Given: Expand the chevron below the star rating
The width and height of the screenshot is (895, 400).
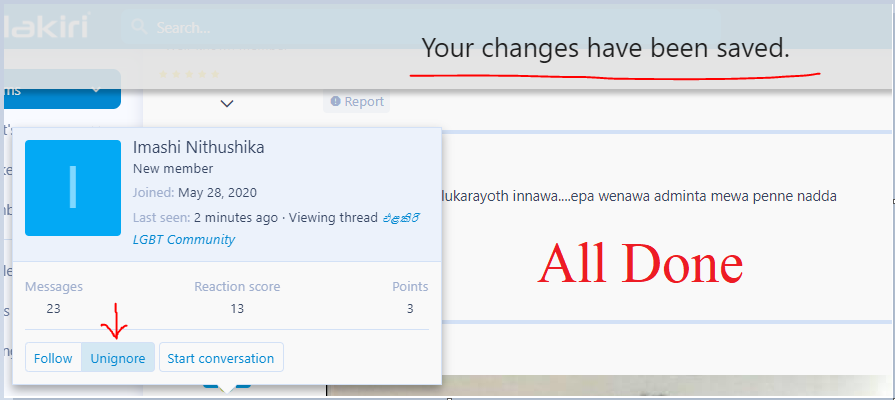Looking at the screenshot, I should [x=227, y=103].
